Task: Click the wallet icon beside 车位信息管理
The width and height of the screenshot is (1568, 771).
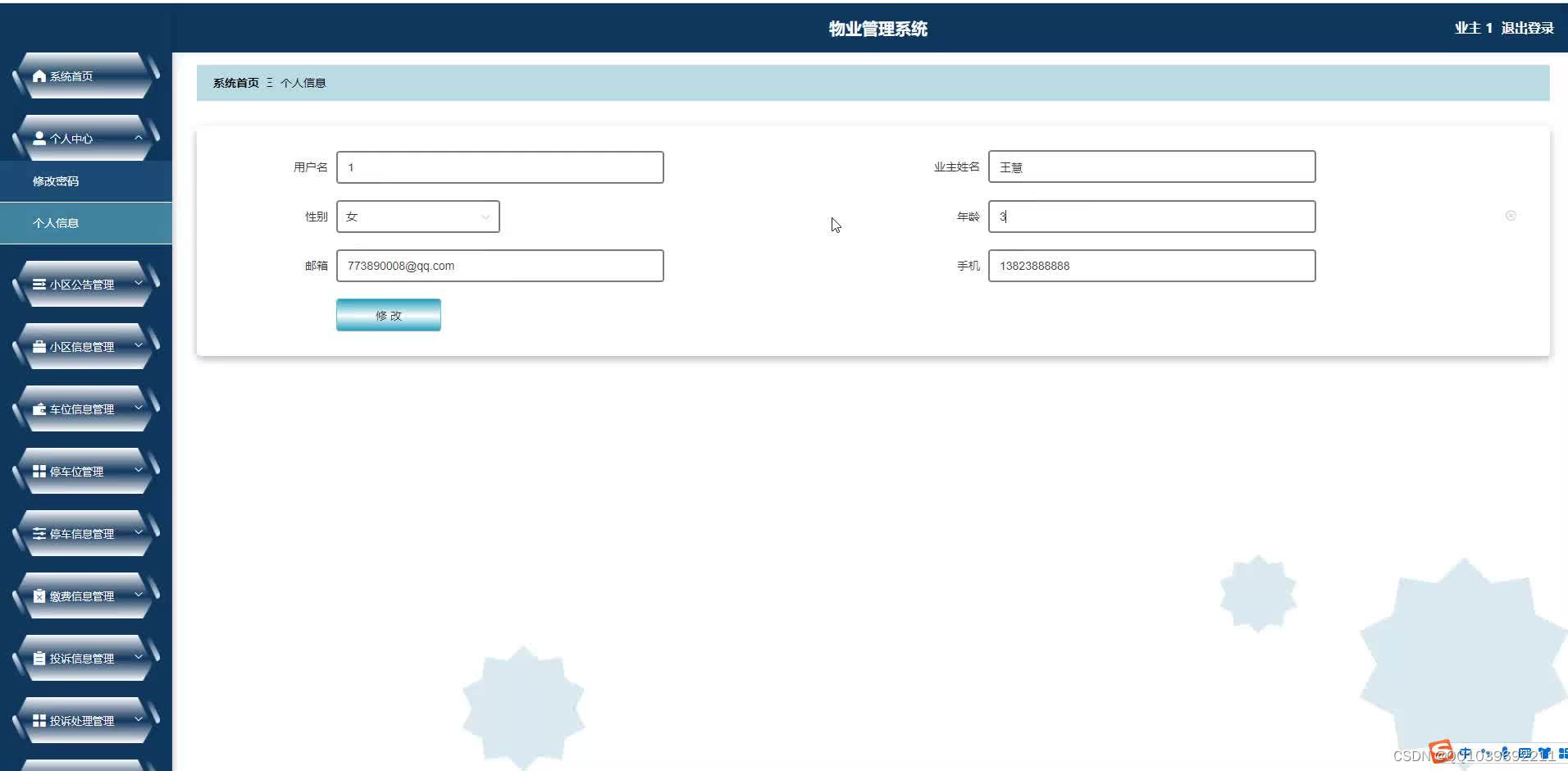Action: point(39,408)
